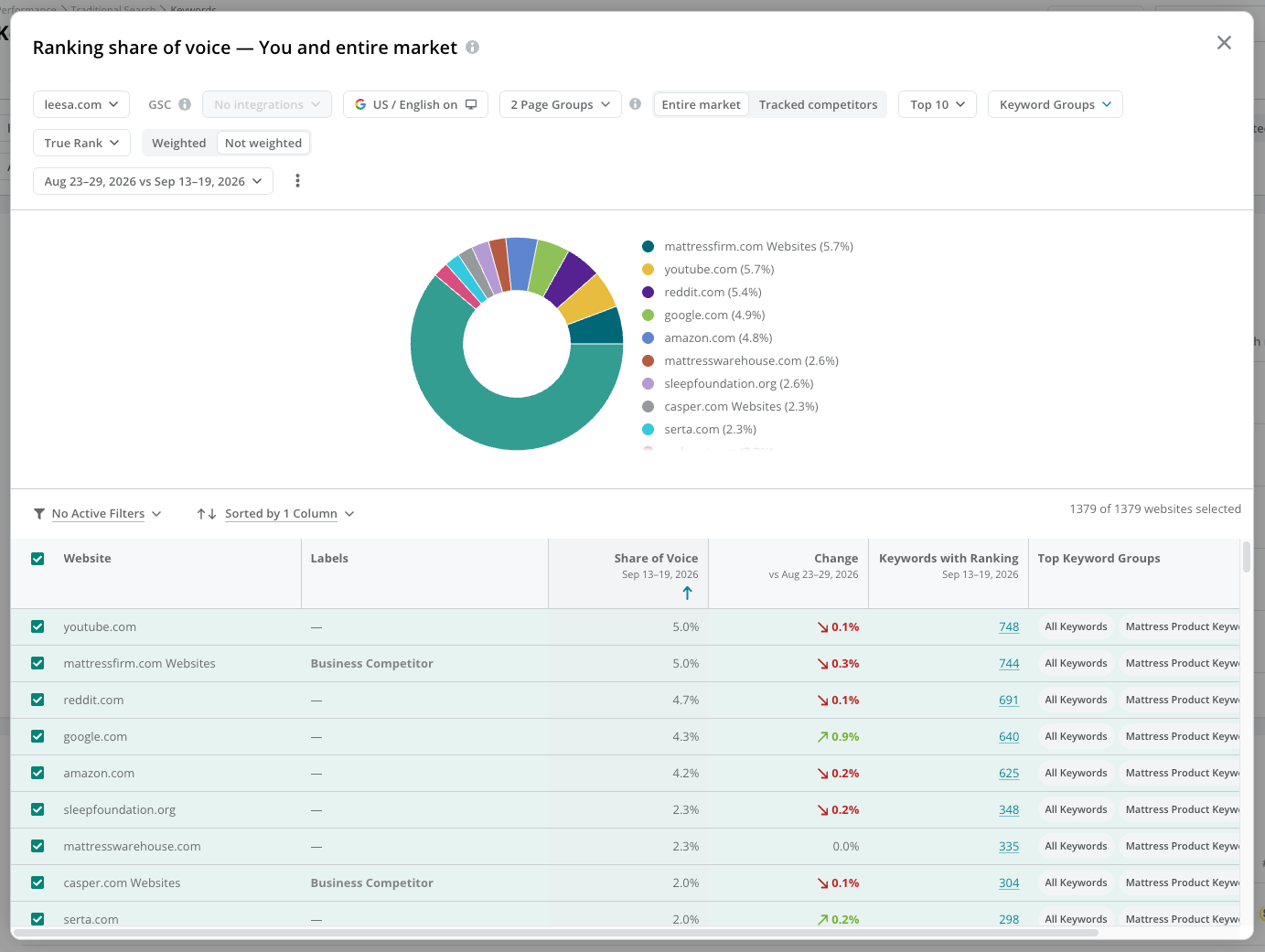Uncheck the sleepfoundation.org row checkbox
Screen dimensions: 1265x952
click(38, 809)
